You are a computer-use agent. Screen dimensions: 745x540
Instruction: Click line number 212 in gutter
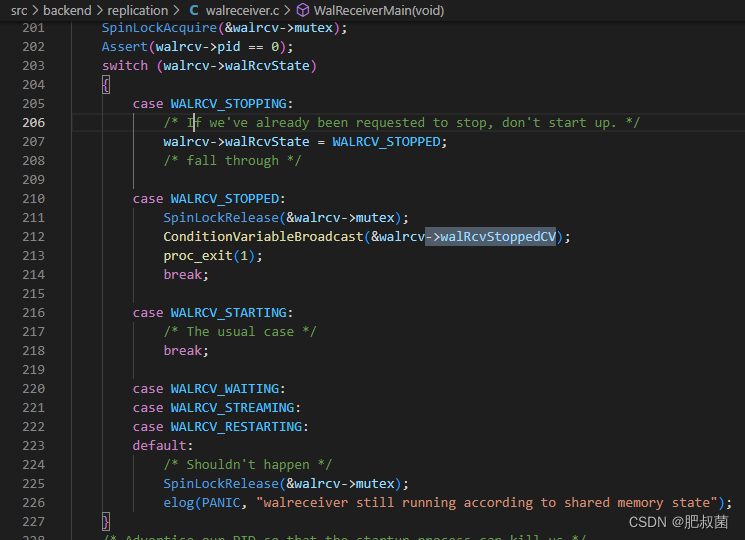[x=34, y=237]
